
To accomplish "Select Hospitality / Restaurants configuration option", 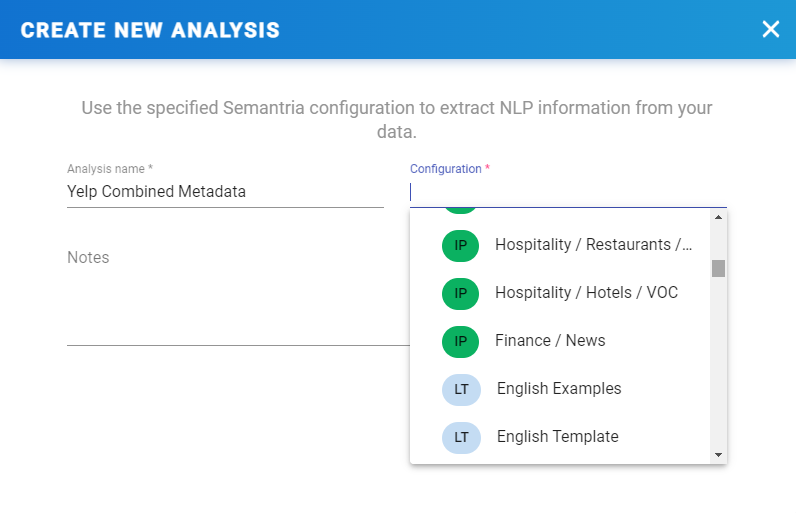I will (593, 245).
